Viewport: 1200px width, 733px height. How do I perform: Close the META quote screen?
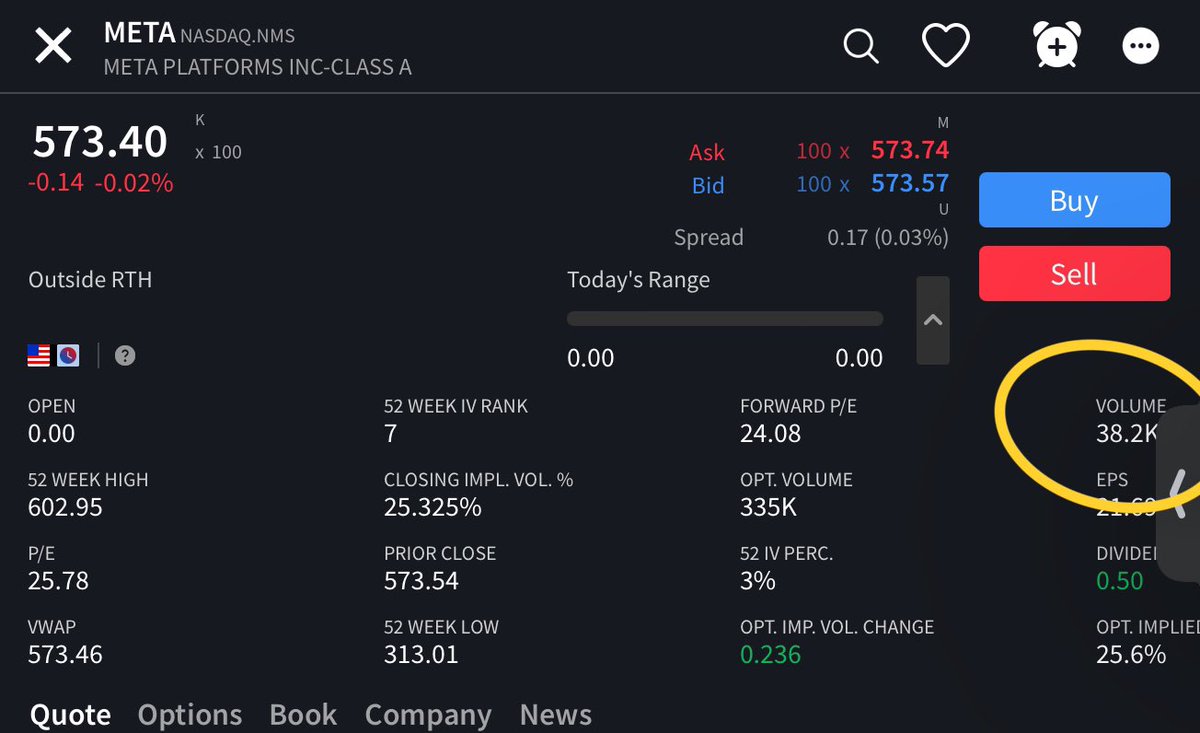tap(54, 46)
